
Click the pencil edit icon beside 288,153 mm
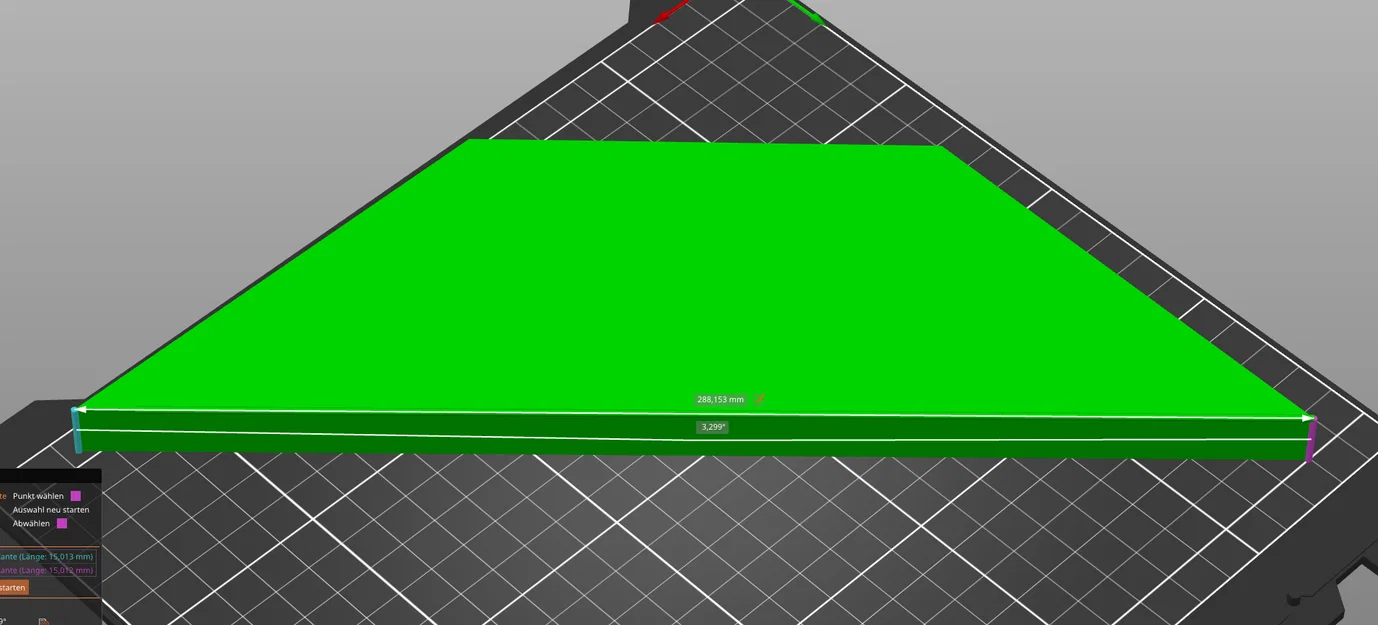click(760, 399)
